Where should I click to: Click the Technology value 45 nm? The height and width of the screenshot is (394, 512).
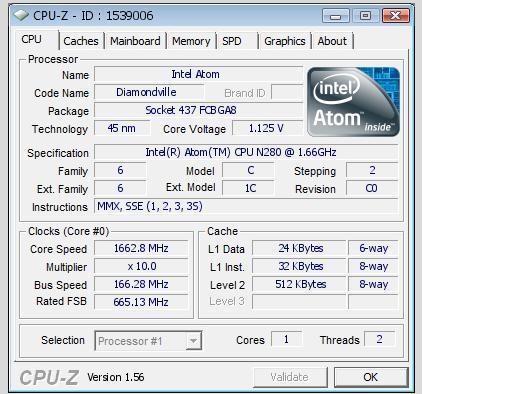[122, 128]
